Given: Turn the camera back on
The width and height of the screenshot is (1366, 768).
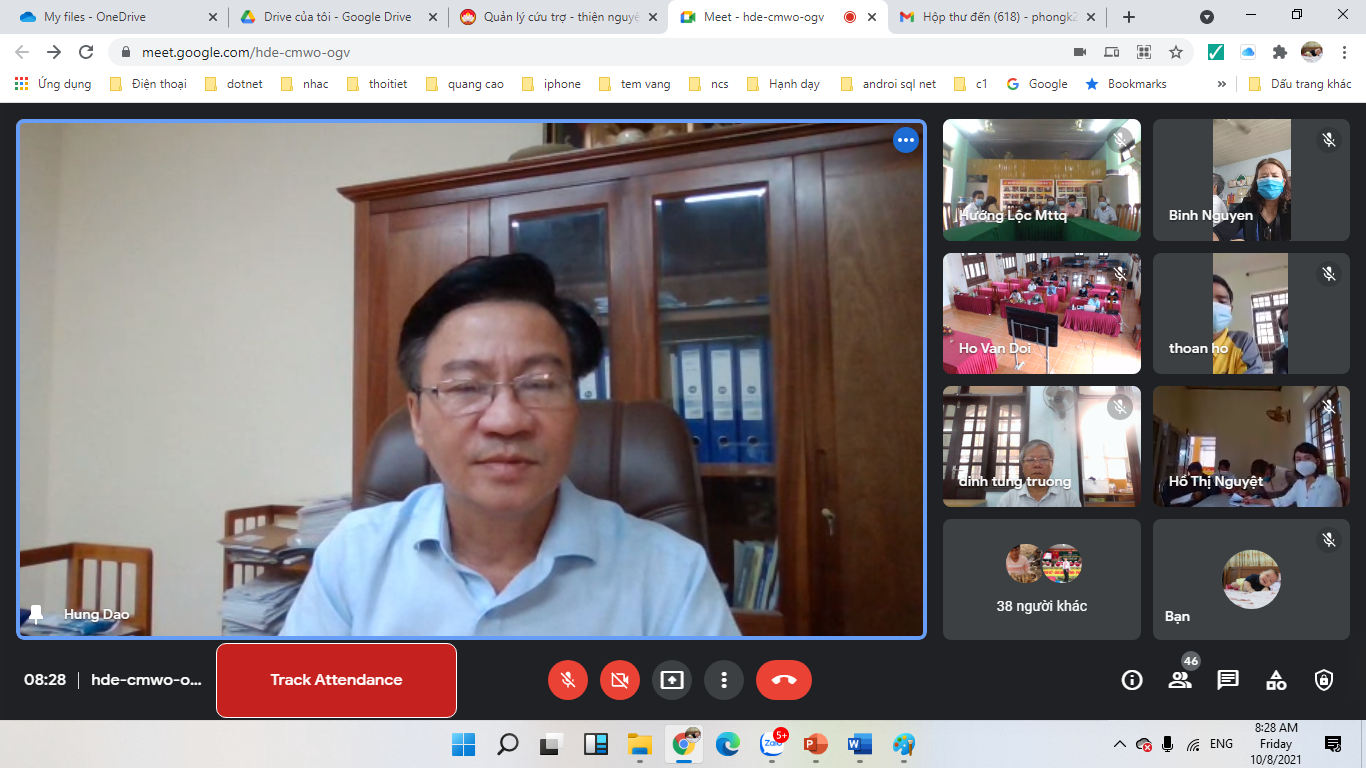Looking at the screenshot, I should 620,679.
